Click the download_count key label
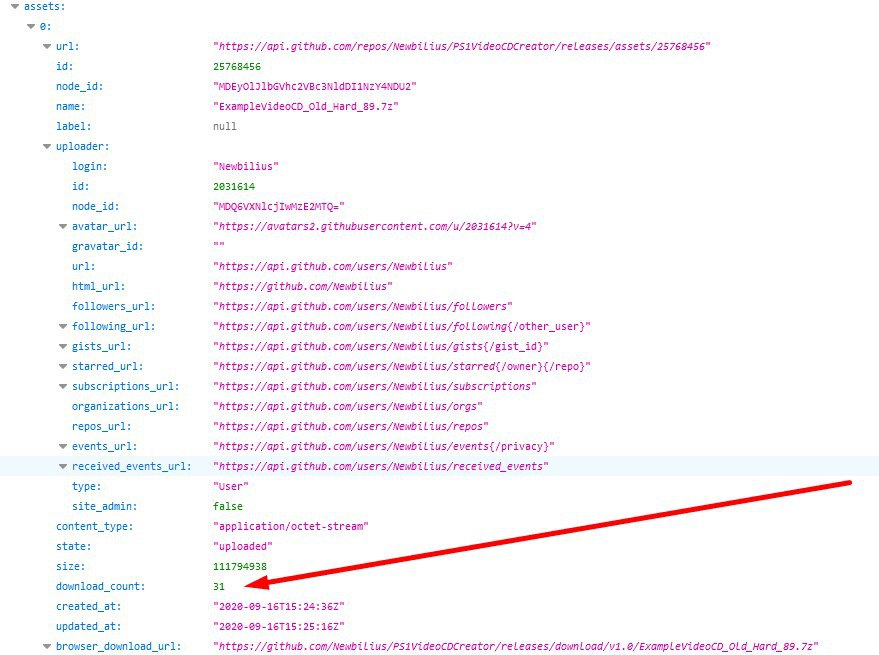The width and height of the screenshot is (879, 655). pos(100,587)
